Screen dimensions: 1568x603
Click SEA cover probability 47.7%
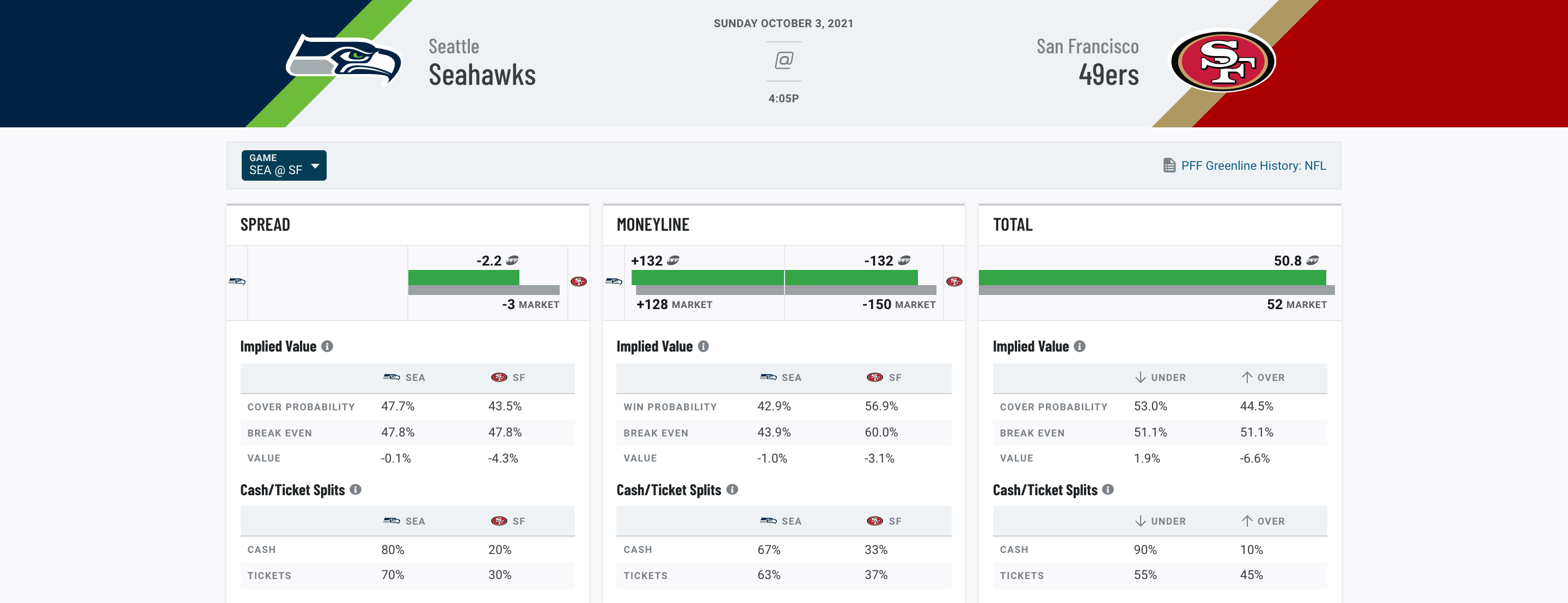397,406
